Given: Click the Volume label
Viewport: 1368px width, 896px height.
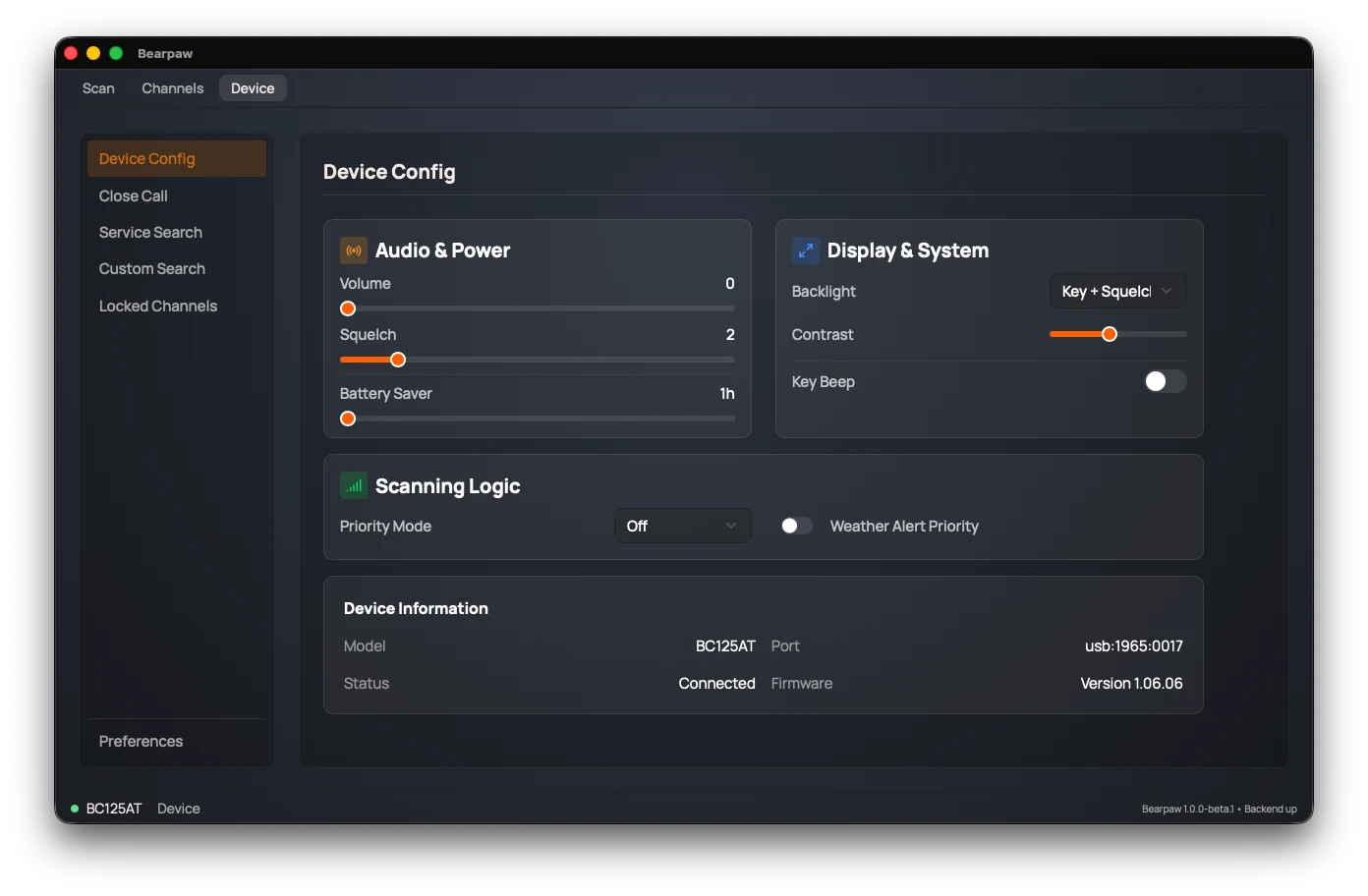Looking at the screenshot, I should click(x=366, y=283).
